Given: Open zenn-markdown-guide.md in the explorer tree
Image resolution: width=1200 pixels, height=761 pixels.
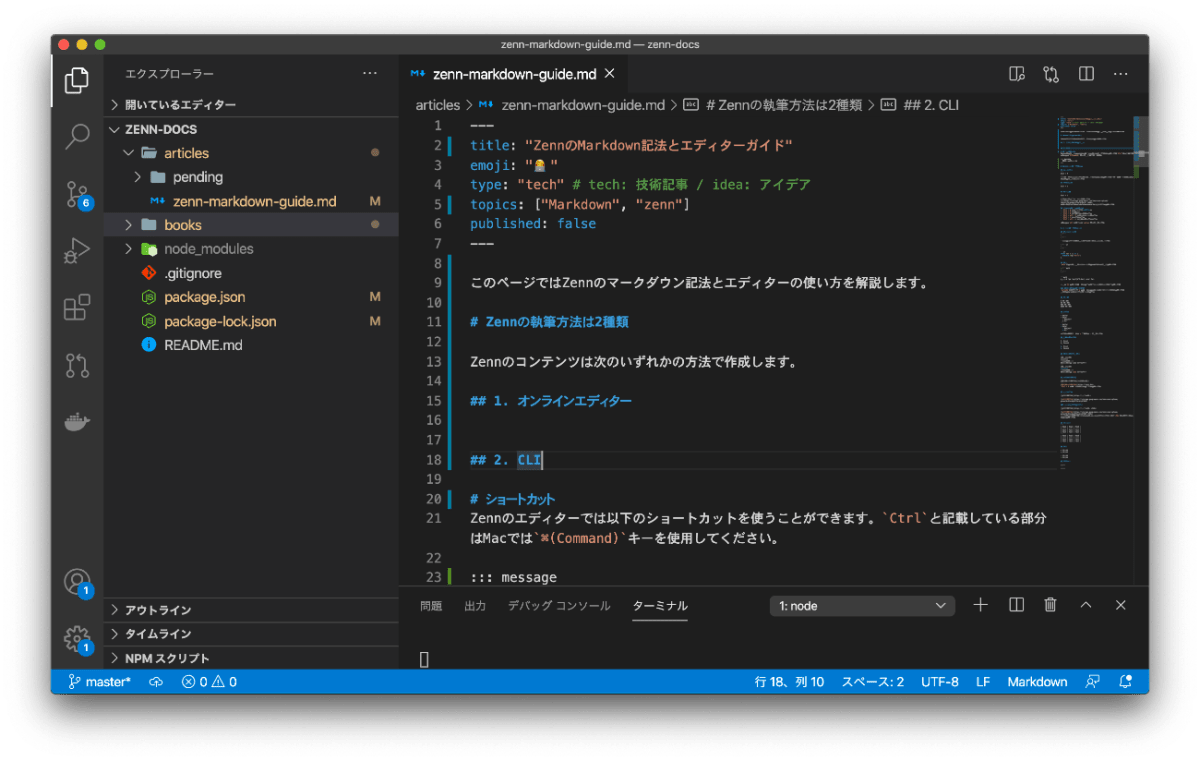Looking at the screenshot, I should coord(251,201).
